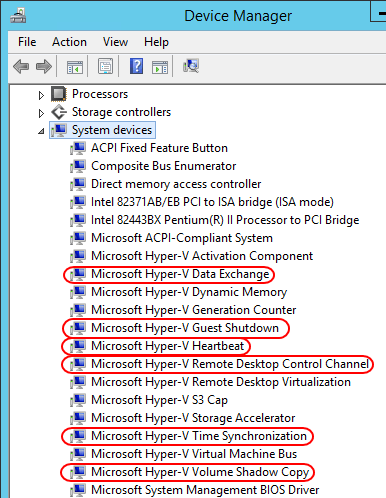Open the Action menu
Viewport: 386px width, 498px height.
tap(69, 42)
